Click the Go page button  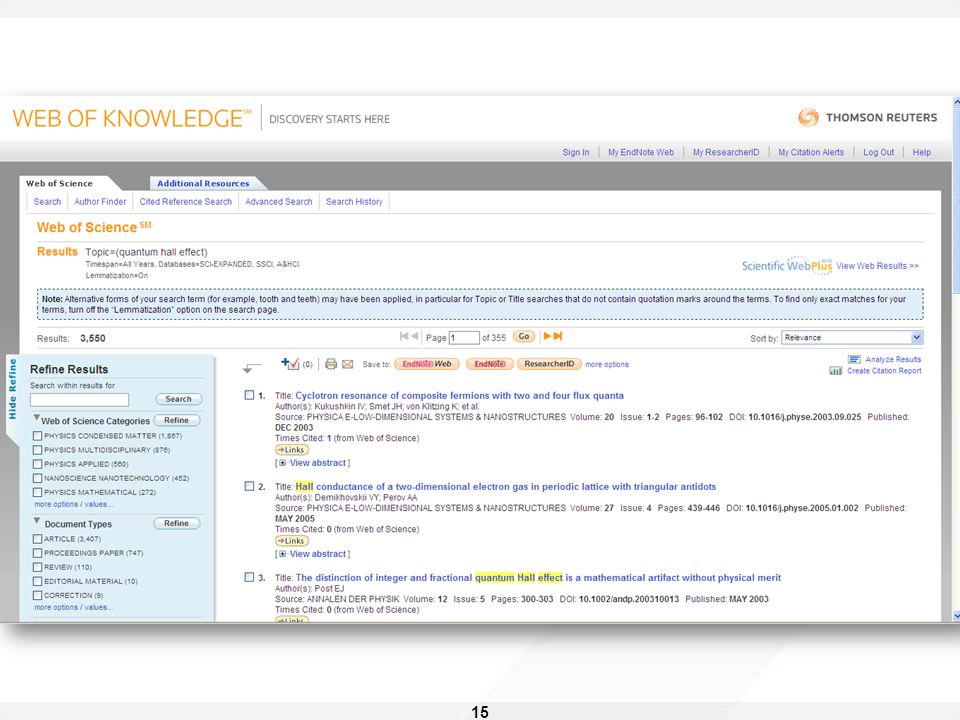pos(524,337)
